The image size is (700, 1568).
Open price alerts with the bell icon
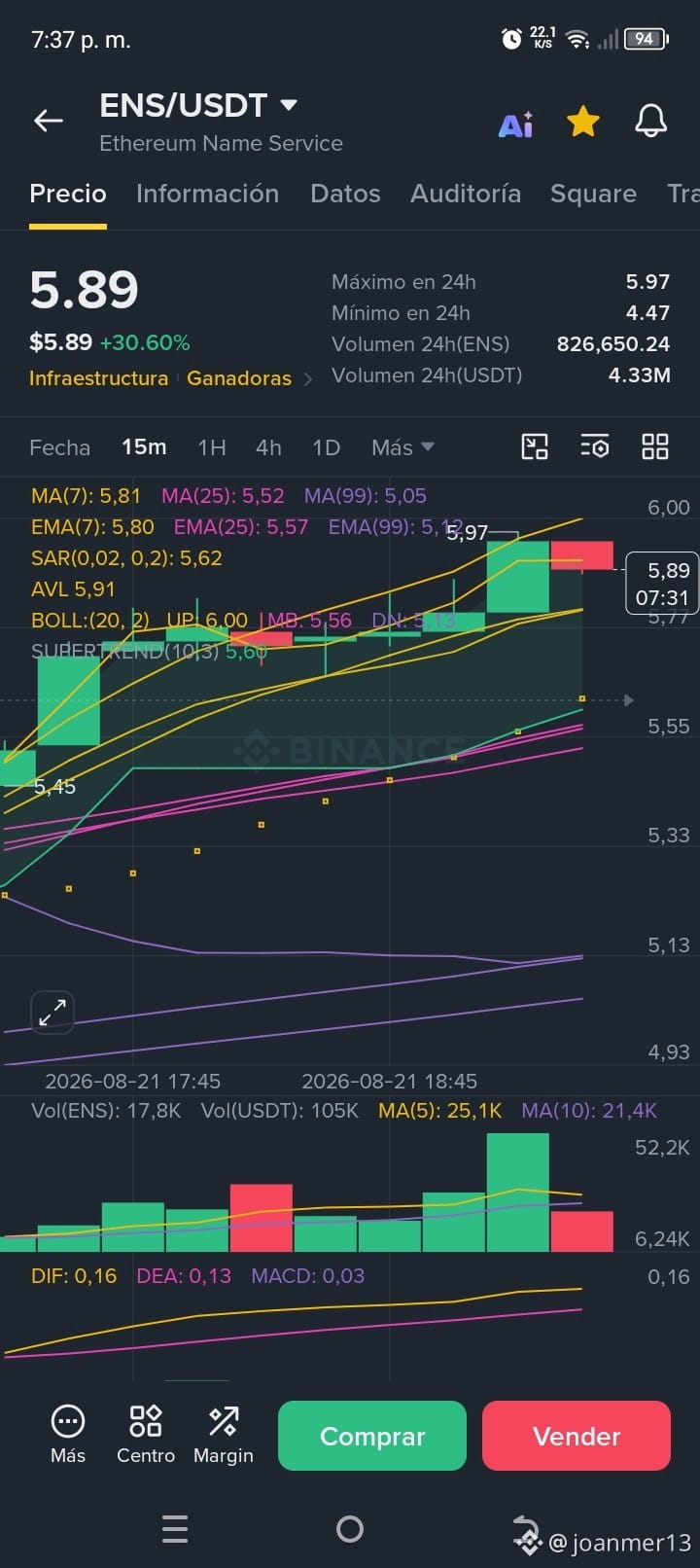click(650, 122)
